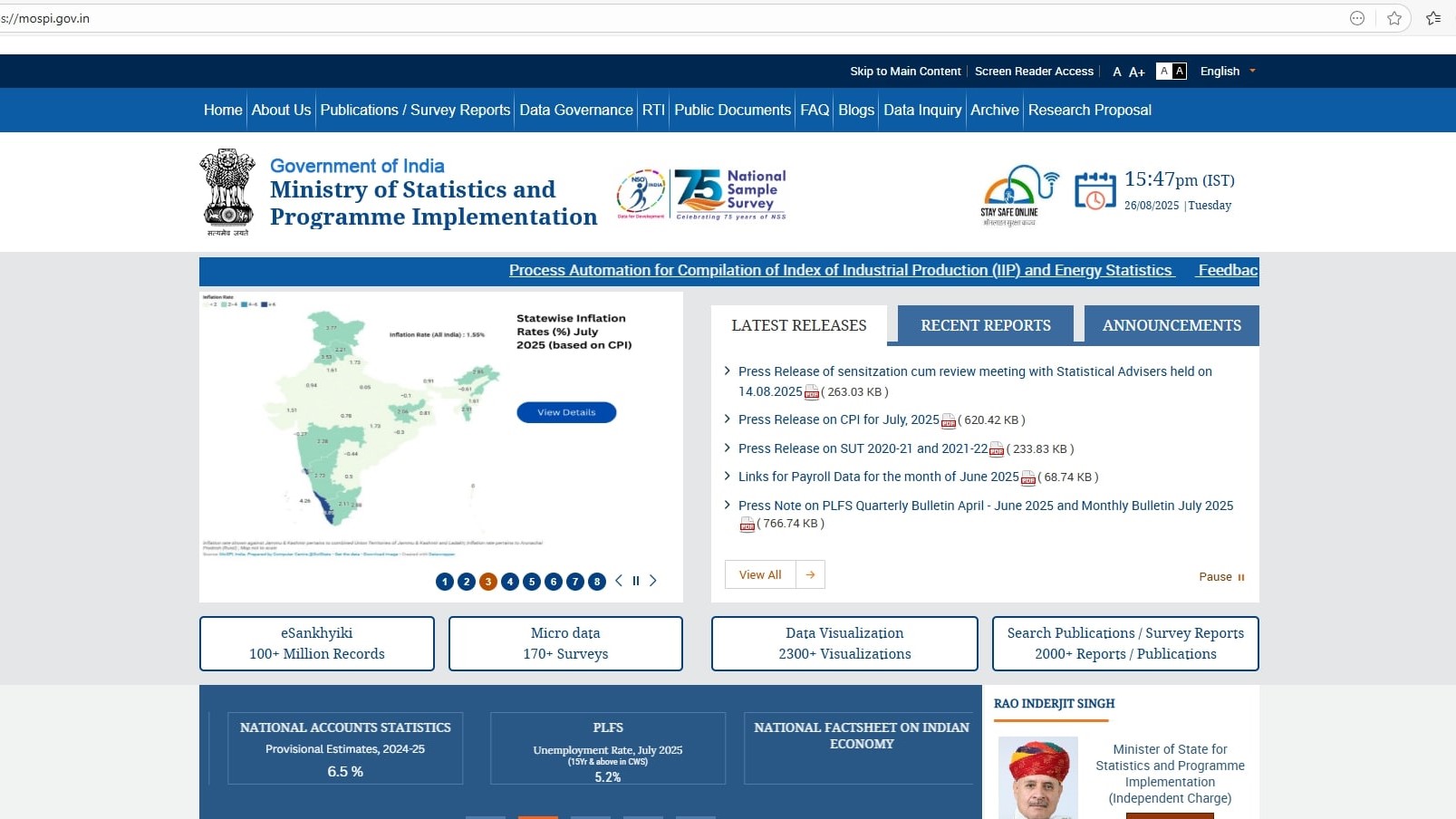
Task: Open Screen Reader Access link
Action: pos(1034,71)
